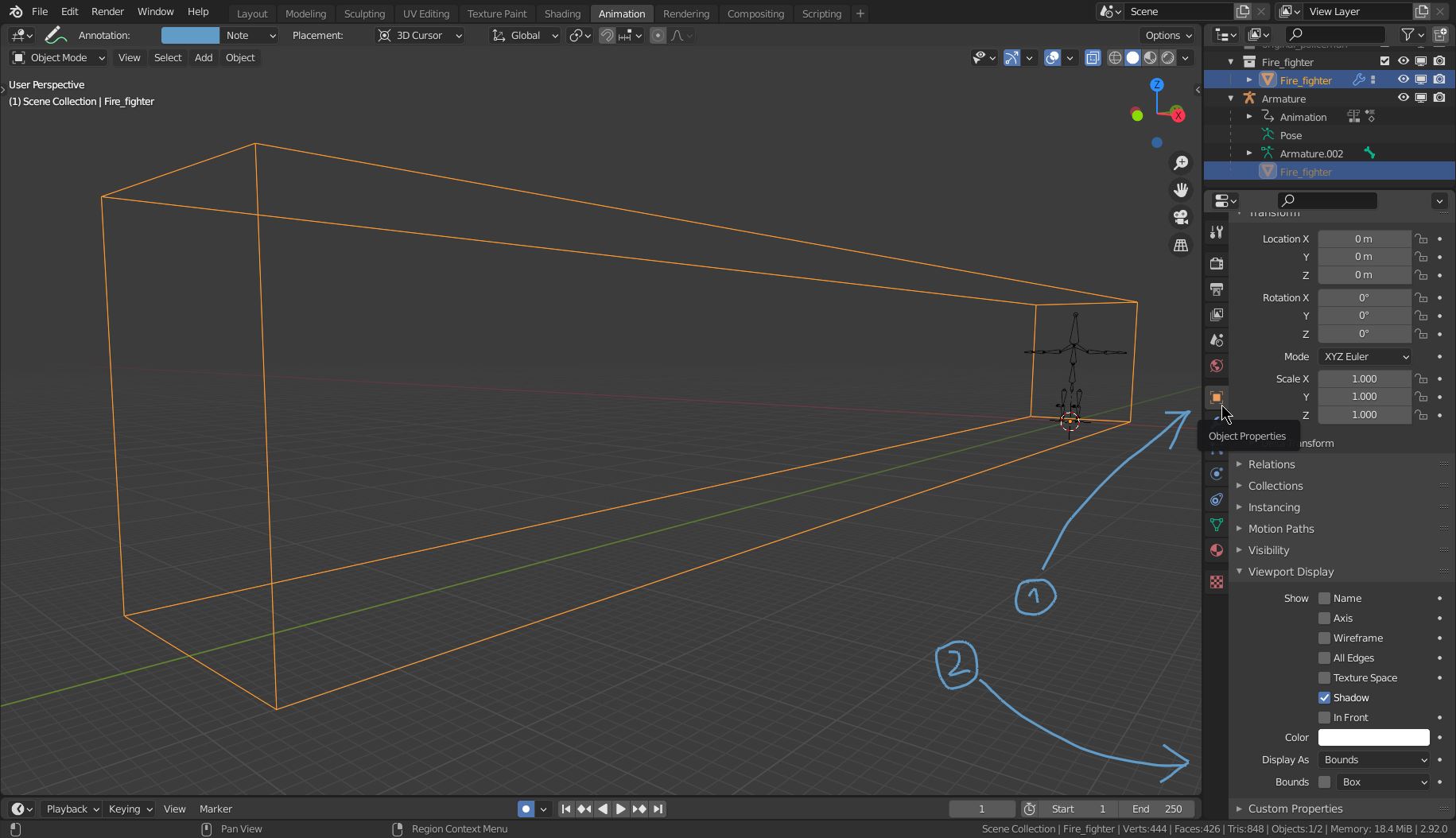
Task: Enable the Name show checkbox
Action: click(1324, 598)
